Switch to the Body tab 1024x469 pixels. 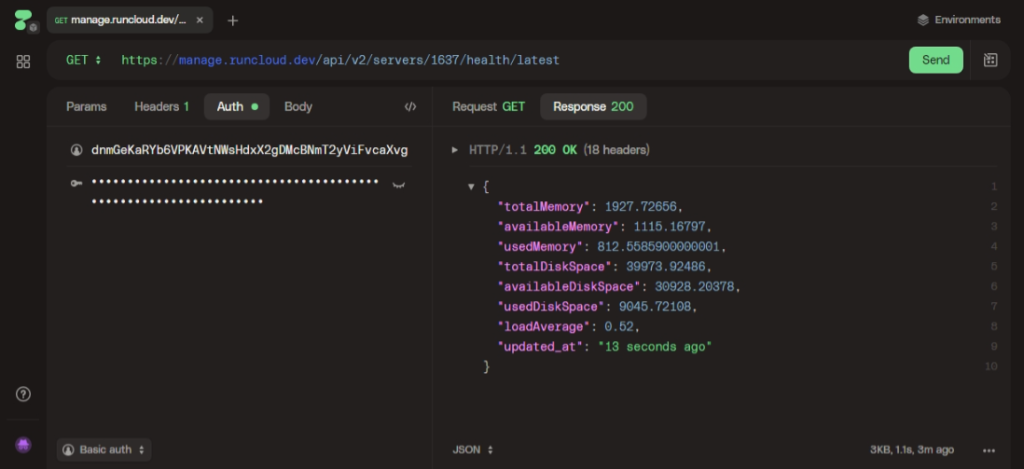coord(298,107)
